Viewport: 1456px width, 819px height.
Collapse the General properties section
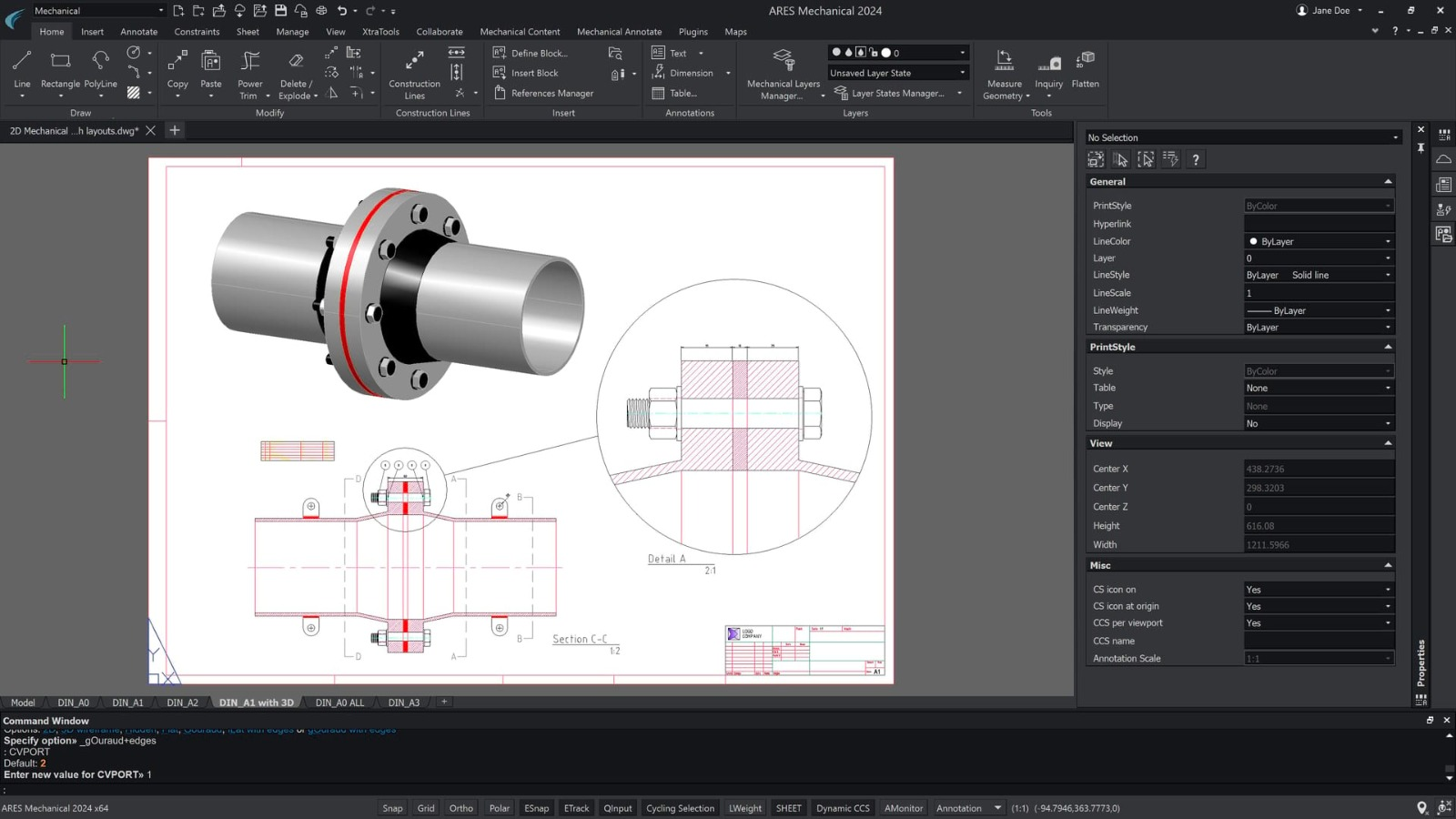point(1388,182)
